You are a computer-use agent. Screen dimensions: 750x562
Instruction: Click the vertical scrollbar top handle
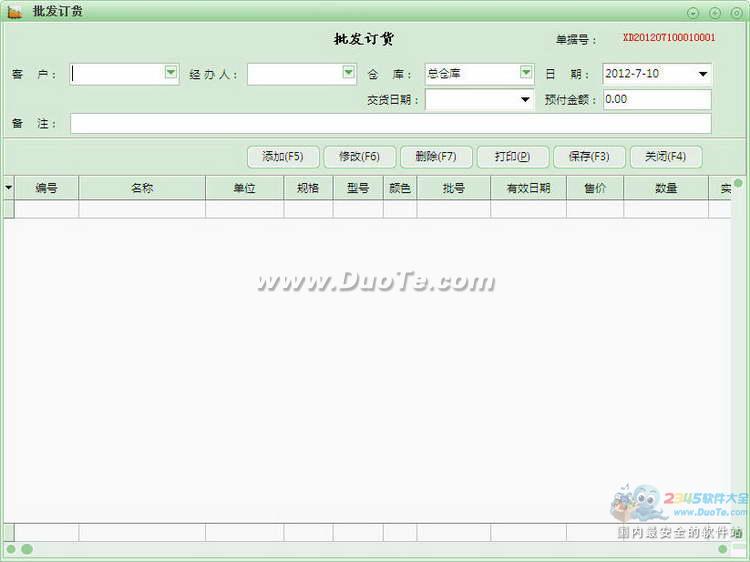coord(738,184)
